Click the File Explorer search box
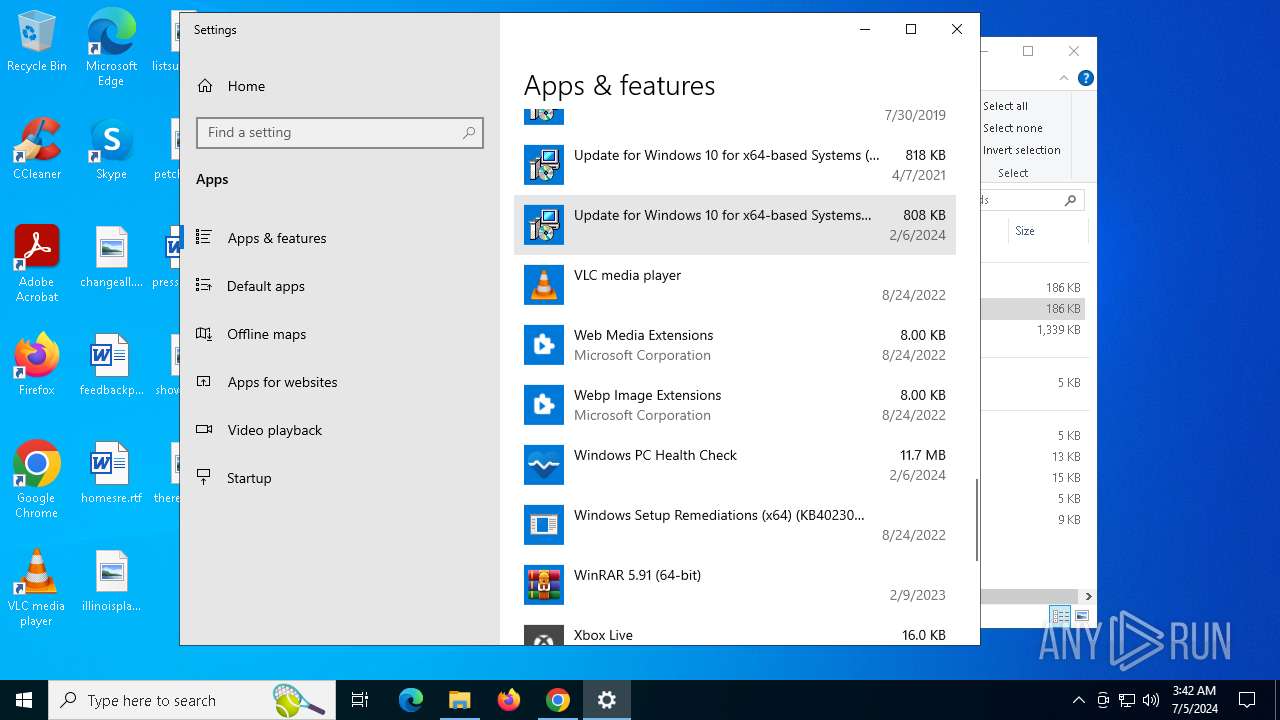The image size is (1280, 720). 1033,200
